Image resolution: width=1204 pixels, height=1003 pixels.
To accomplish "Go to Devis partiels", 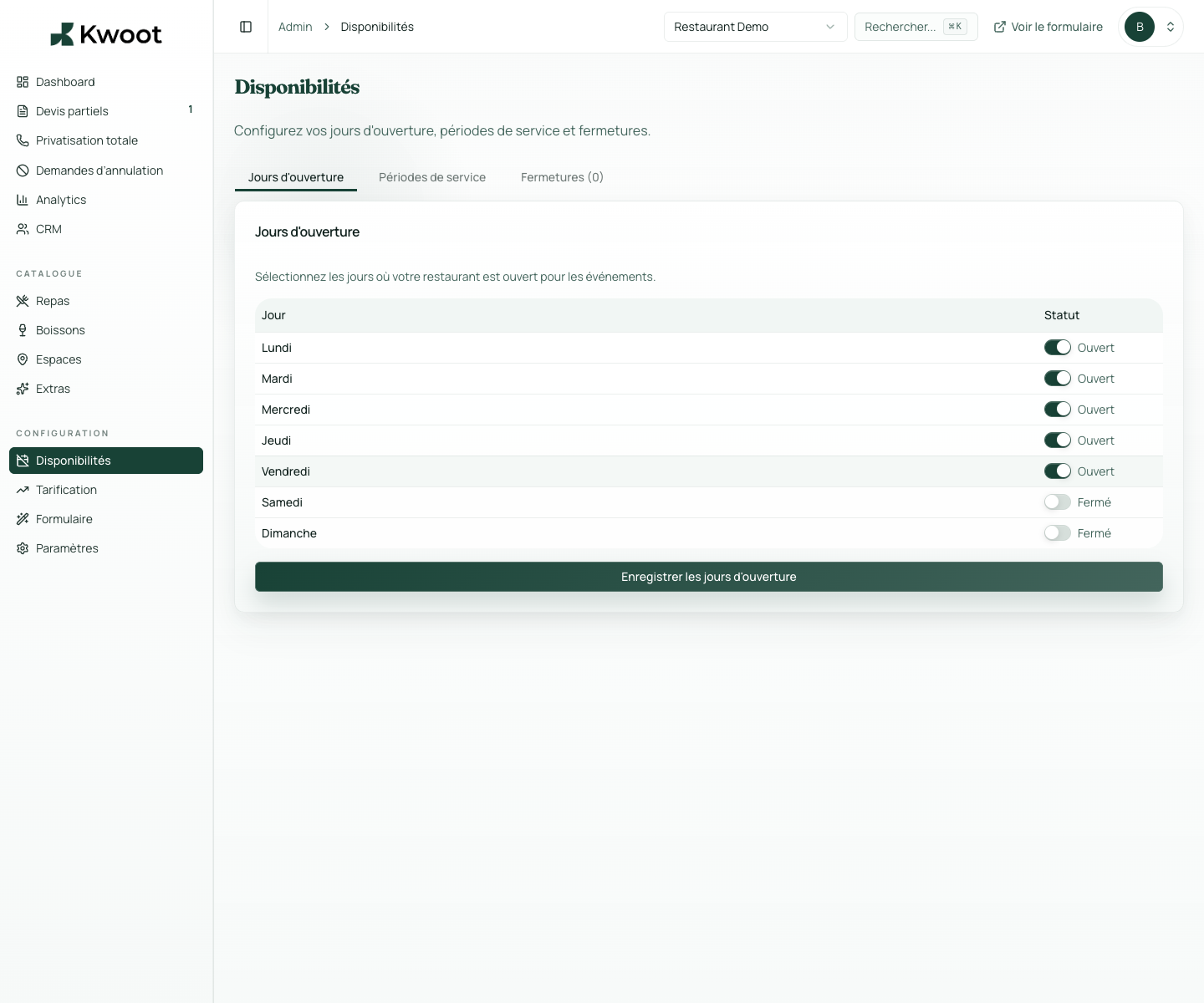I will click(x=106, y=111).
